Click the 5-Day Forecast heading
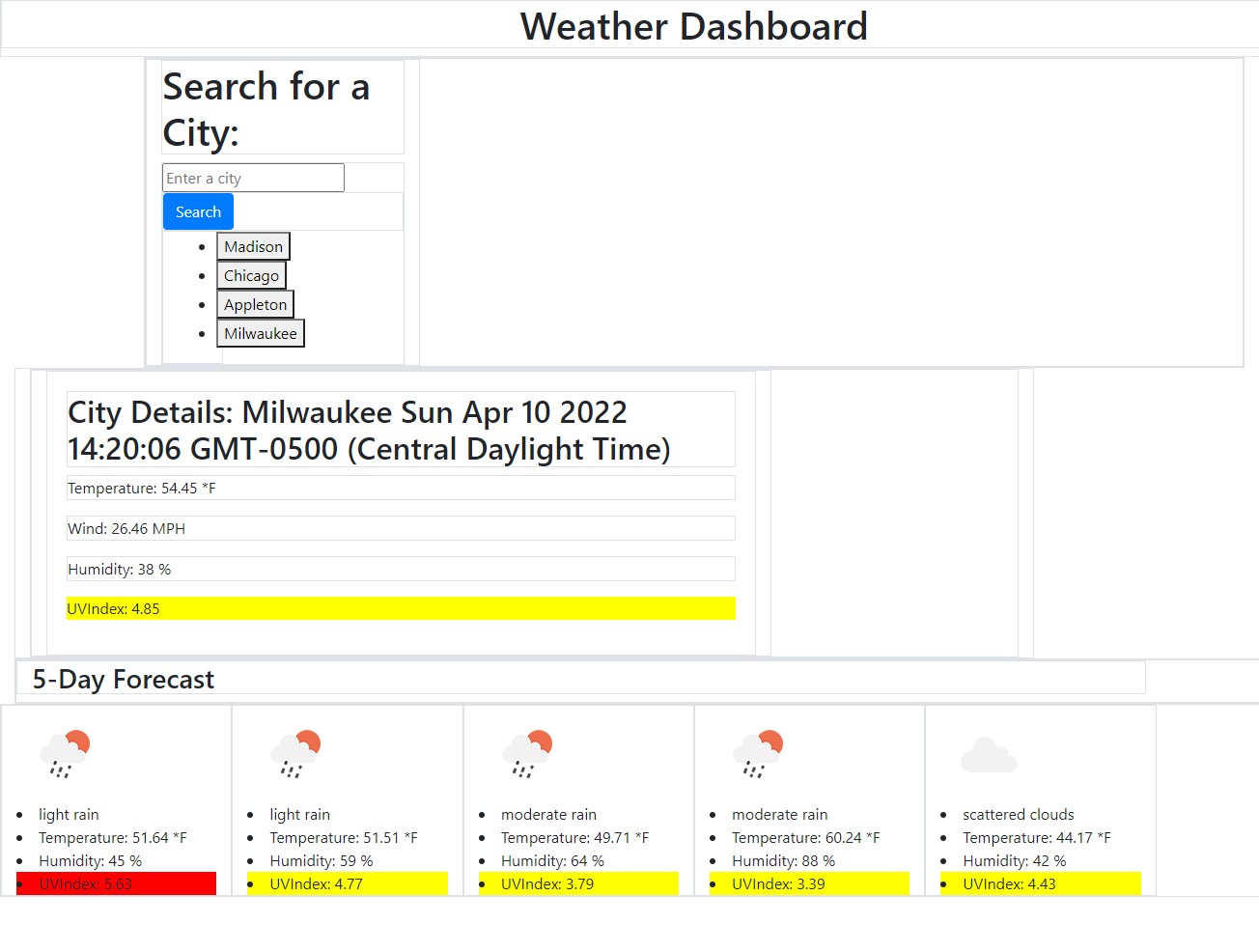Screen dimensions: 1259x952 coord(123,679)
